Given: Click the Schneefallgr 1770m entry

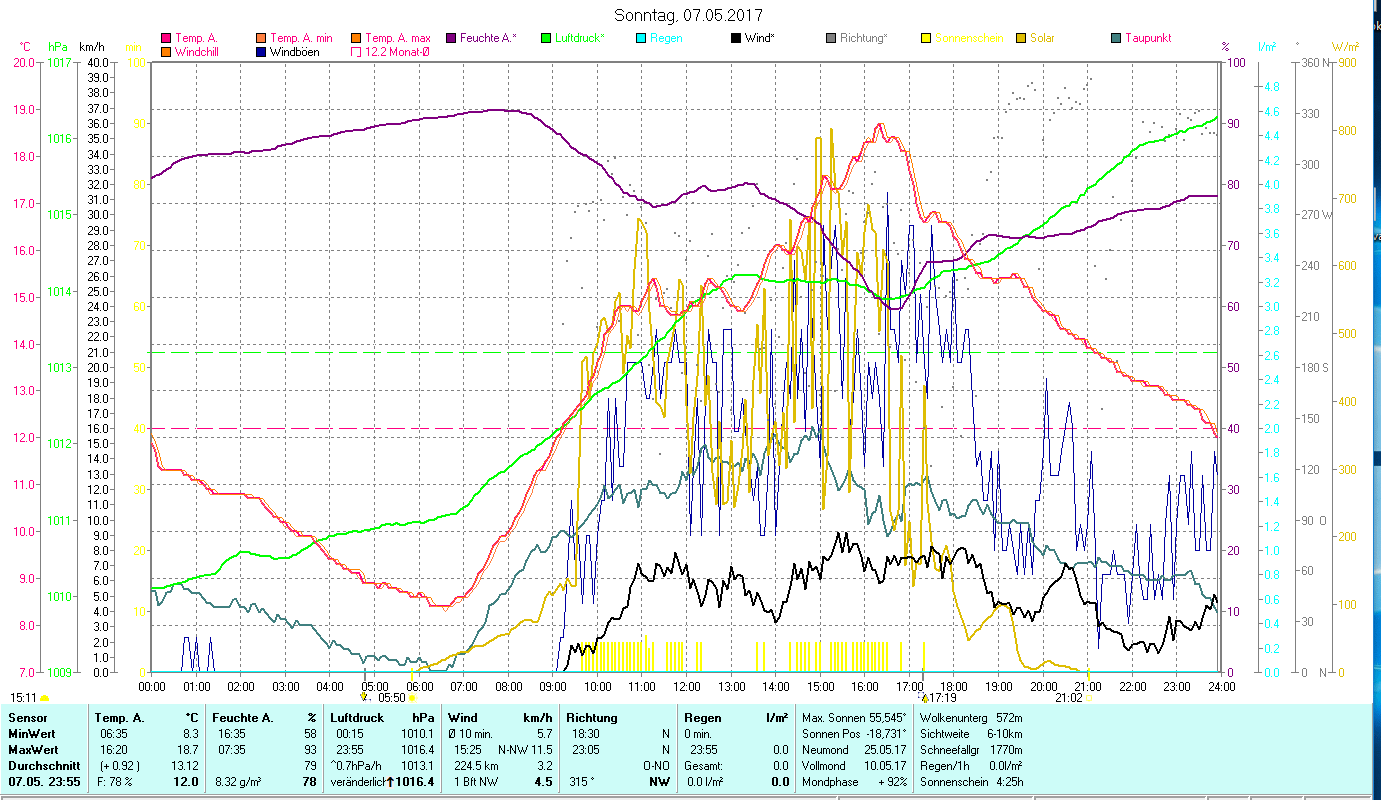Looking at the screenshot, I should coord(972,750).
